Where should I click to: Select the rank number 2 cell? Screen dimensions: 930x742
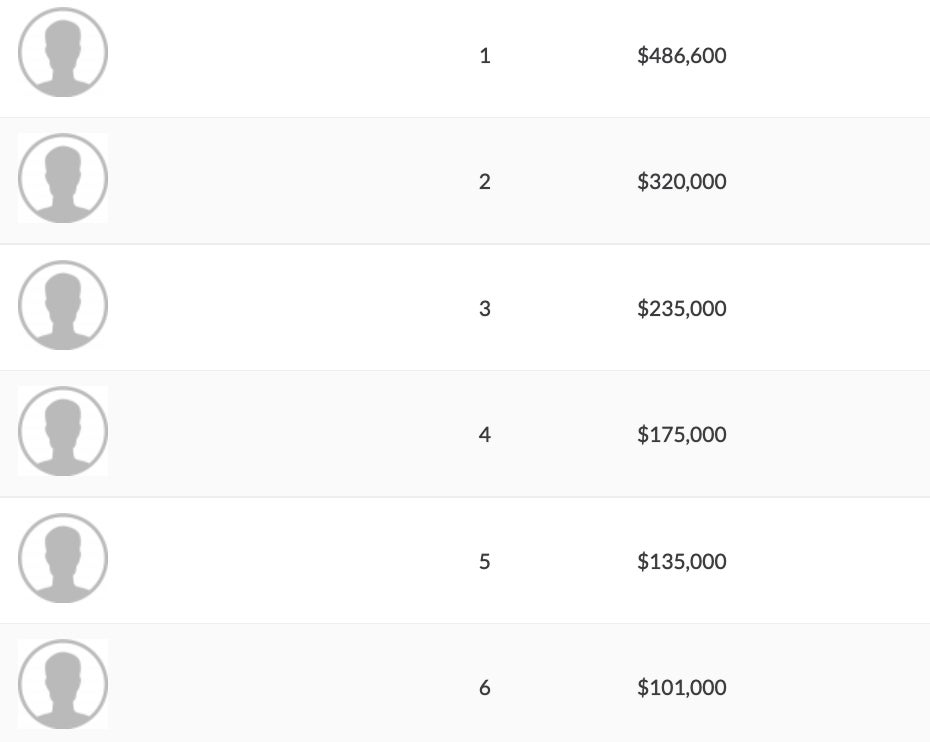485,182
